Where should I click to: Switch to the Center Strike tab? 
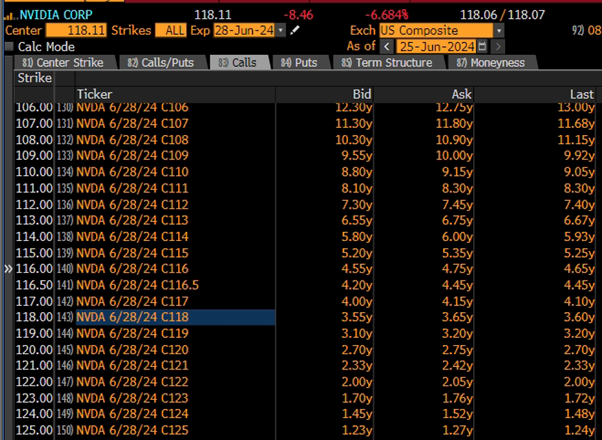pyautogui.click(x=64, y=63)
